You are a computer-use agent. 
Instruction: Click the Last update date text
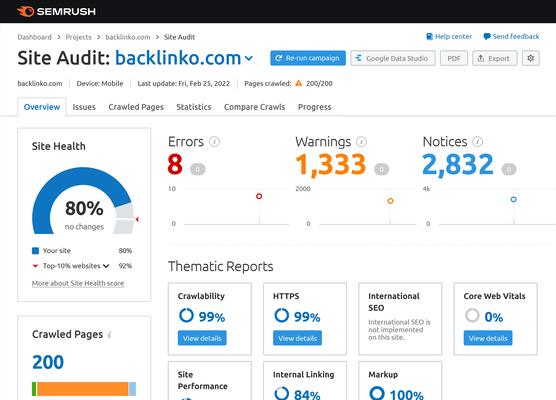184,83
